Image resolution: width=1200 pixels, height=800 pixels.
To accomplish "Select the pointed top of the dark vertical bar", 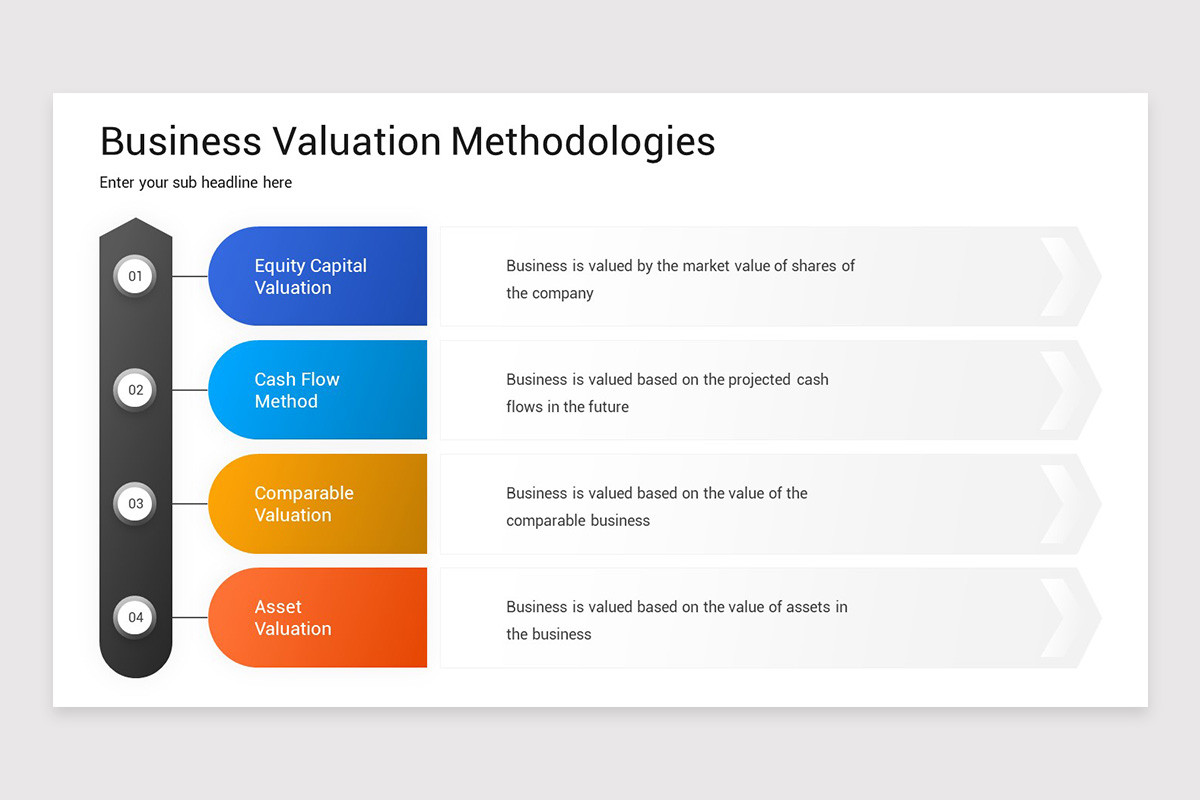I will 136,229.
